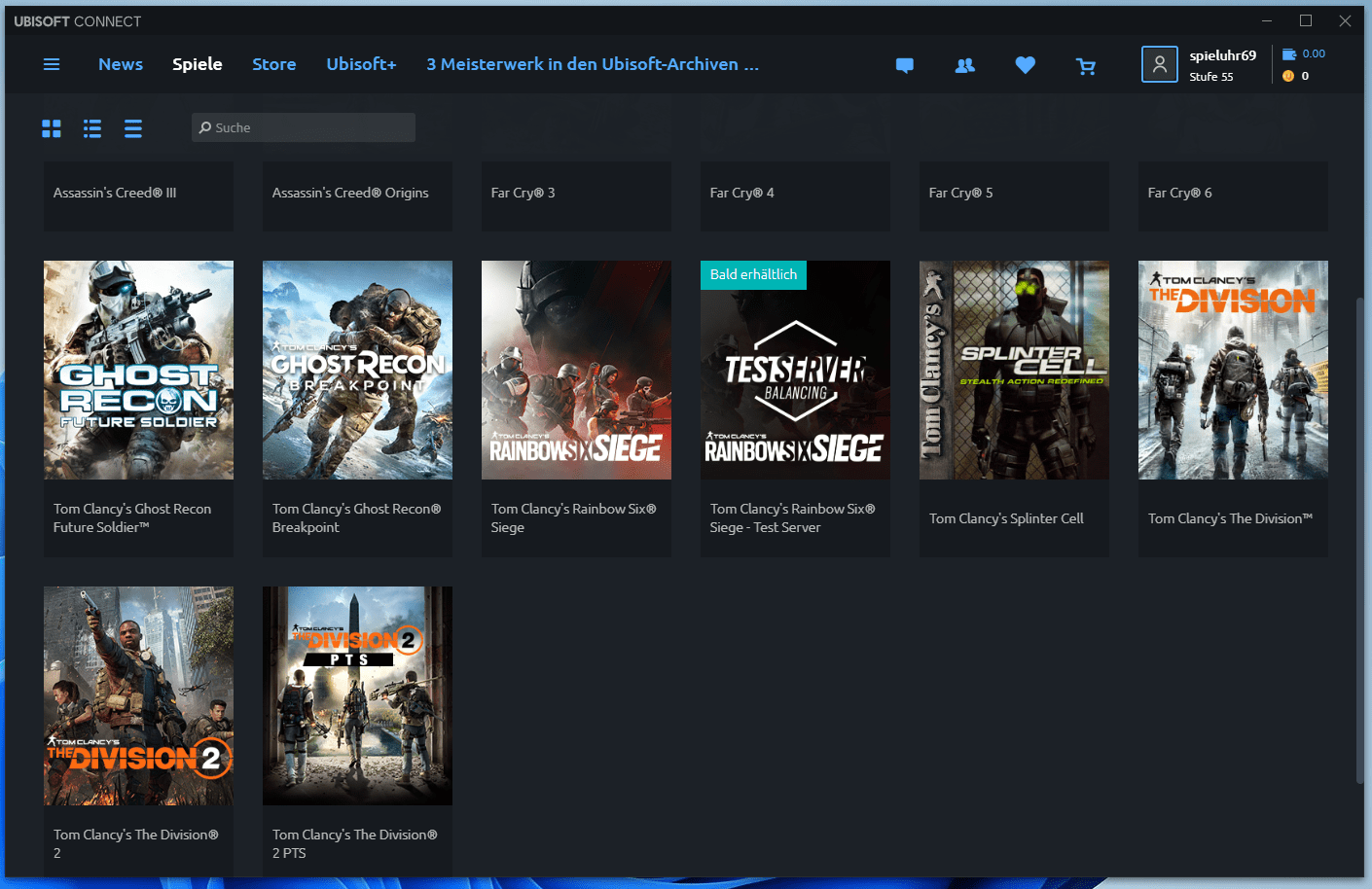Open the friends list icon

[965, 65]
